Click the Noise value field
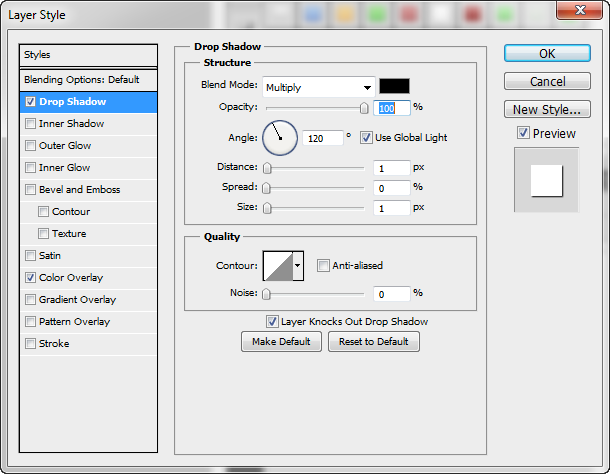Screen dimensions: 610x474 pyautogui.click(x=391, y=294)
